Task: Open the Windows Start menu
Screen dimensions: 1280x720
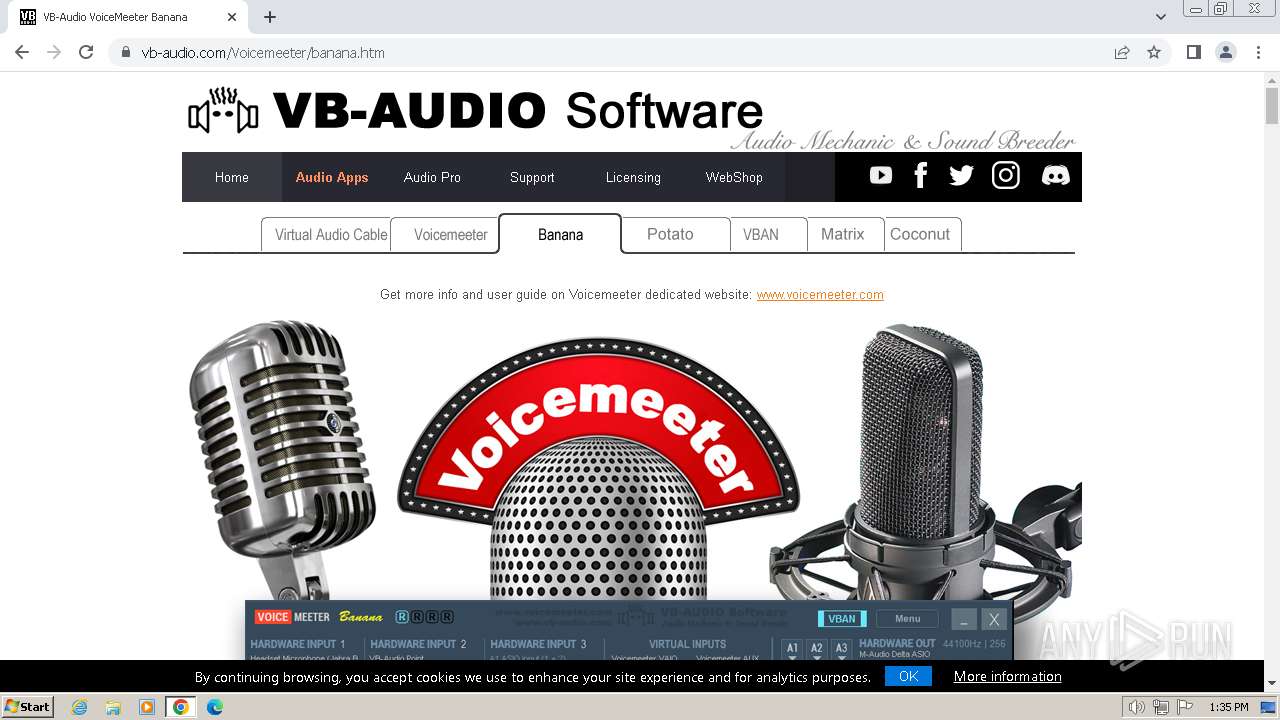Action: point(28,707)
